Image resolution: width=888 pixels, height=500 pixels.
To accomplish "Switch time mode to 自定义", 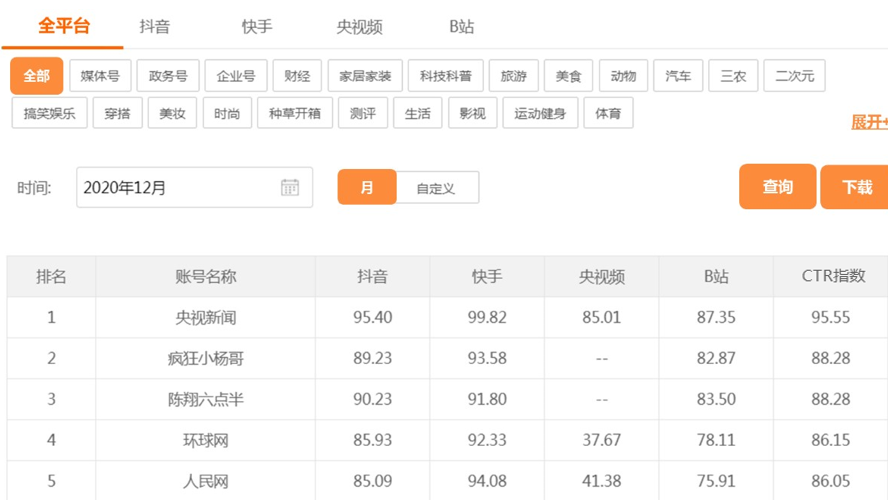I will (x=436, y=188).
